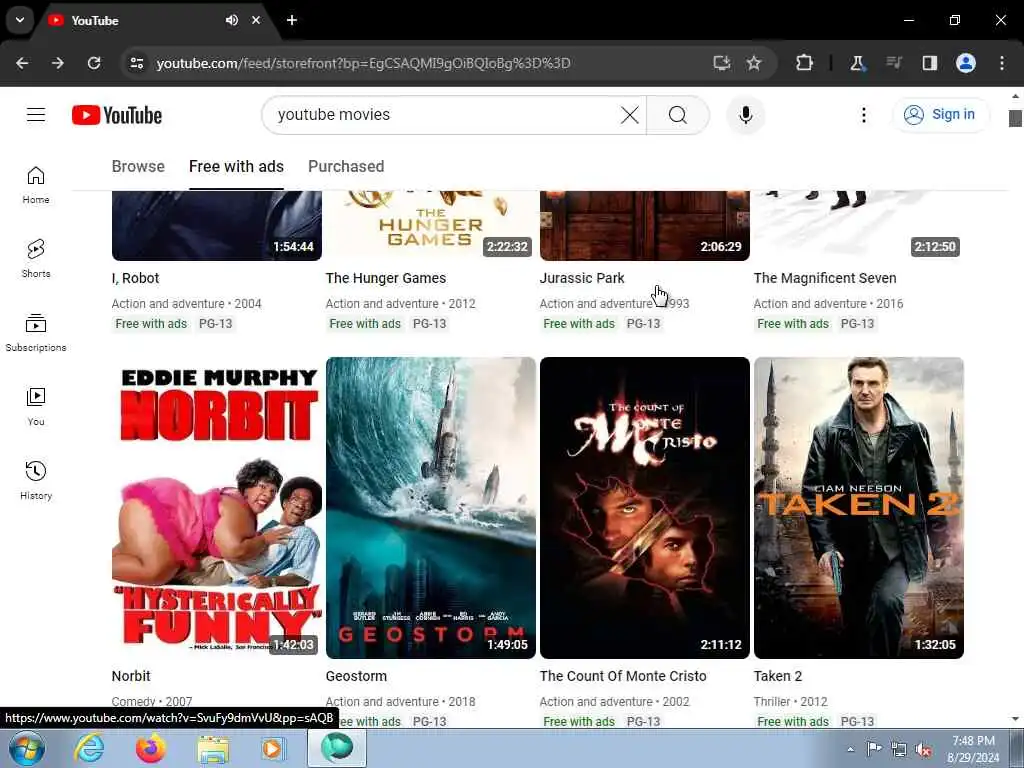Toggle Chrome side panel
The width and height of the screenshot is (1024, 768).
[x=930, y=63]
